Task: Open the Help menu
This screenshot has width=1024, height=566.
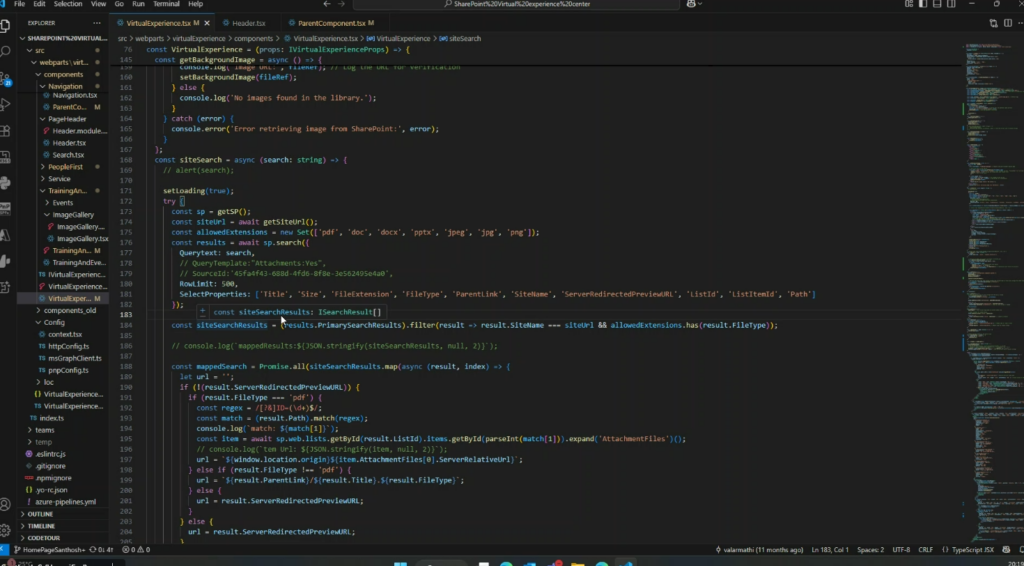Action: tap(195, 4)
